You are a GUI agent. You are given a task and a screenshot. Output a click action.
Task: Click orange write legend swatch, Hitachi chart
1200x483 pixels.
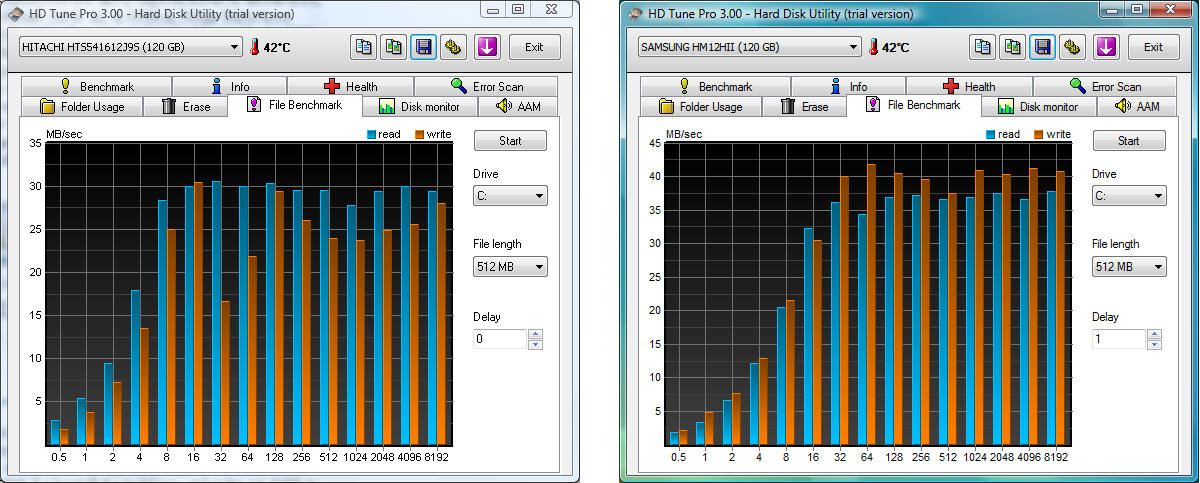[x=420, y=133]
